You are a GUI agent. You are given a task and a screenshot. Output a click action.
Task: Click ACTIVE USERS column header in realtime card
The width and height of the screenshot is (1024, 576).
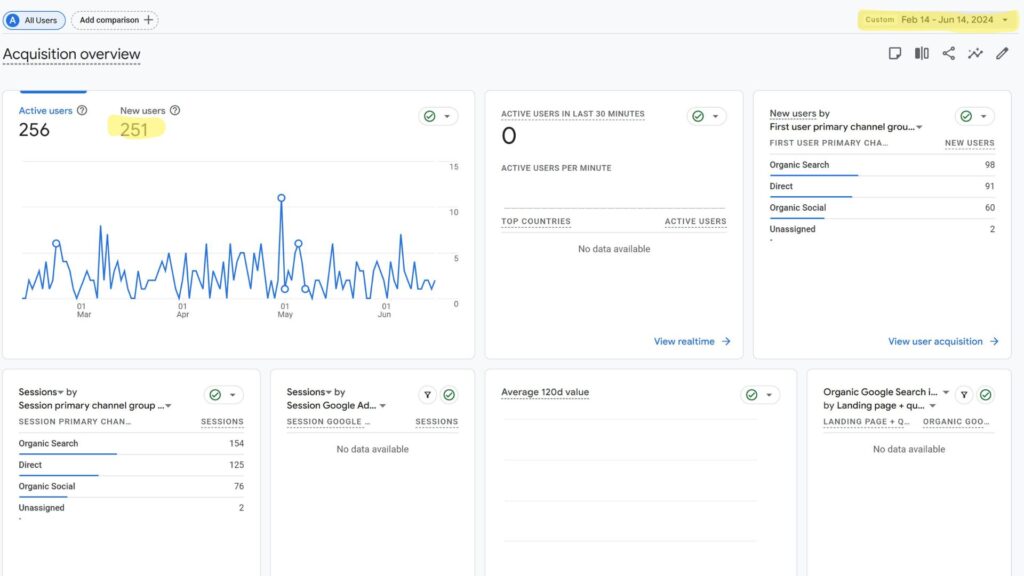click(696, 222)
